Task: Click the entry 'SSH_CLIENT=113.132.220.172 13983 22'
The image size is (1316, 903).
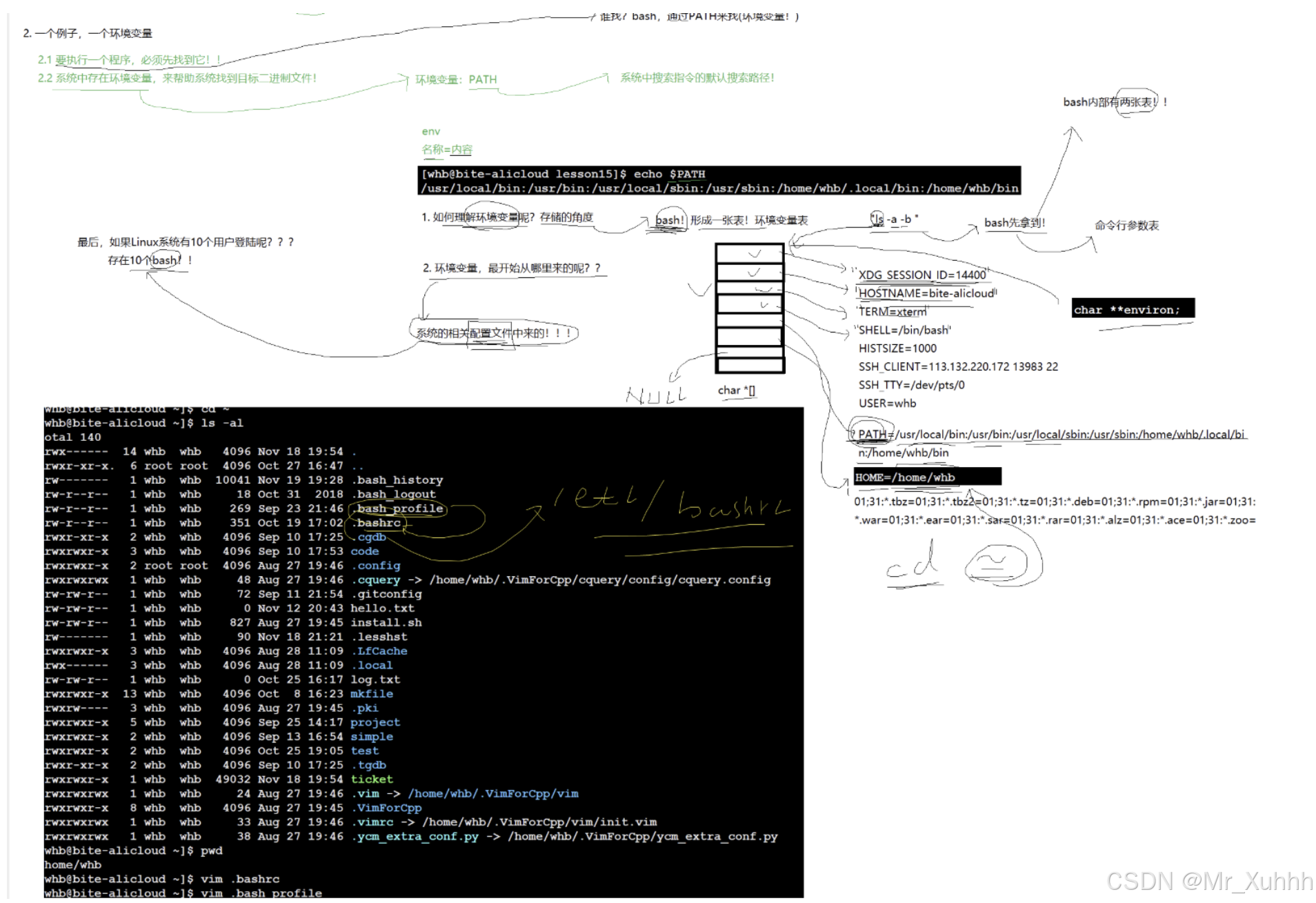Action: (x=958, y=366)
